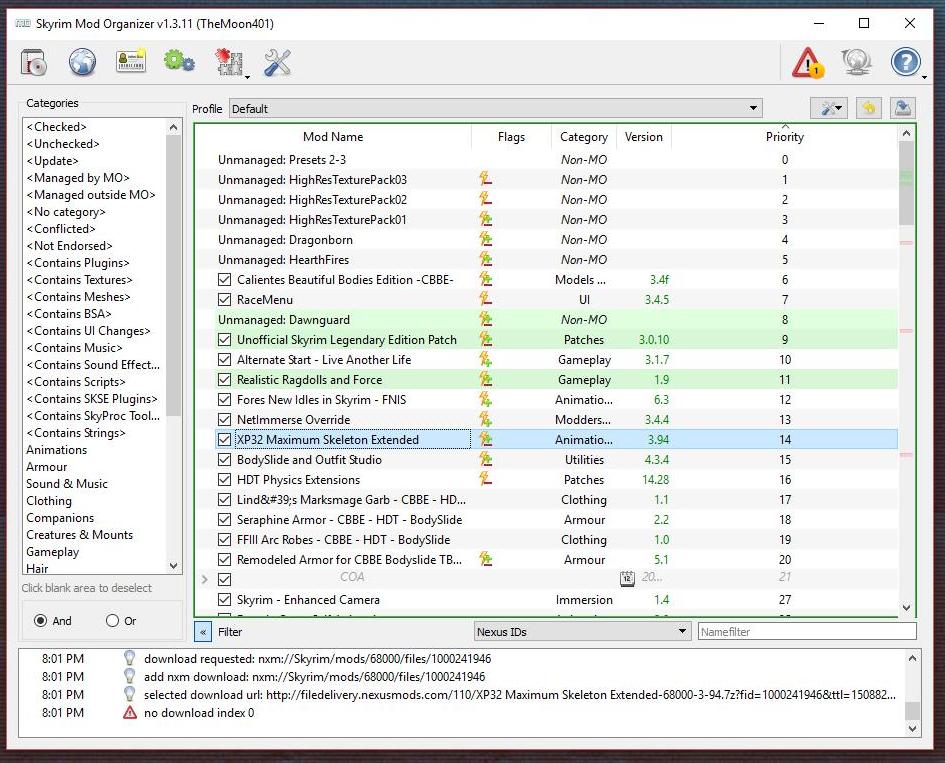Click flag icon on Alternate Start row

coord(485,359)
